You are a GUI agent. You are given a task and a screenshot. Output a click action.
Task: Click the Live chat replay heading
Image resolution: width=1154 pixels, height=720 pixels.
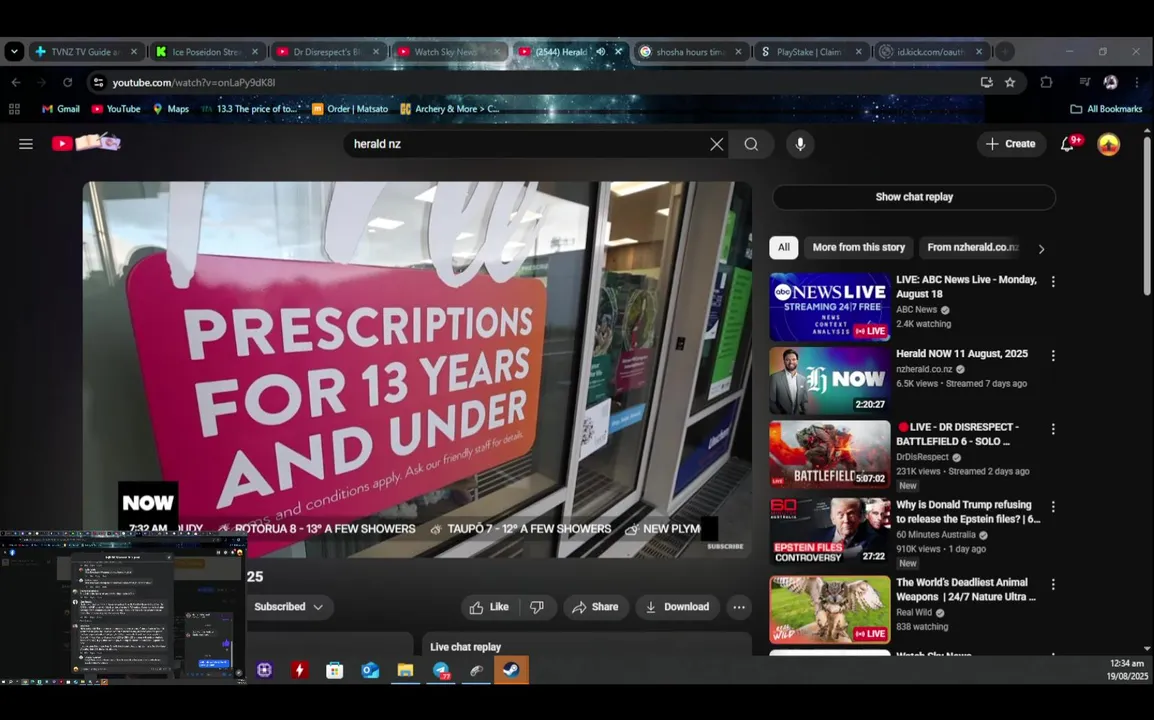tap(465, 647)
